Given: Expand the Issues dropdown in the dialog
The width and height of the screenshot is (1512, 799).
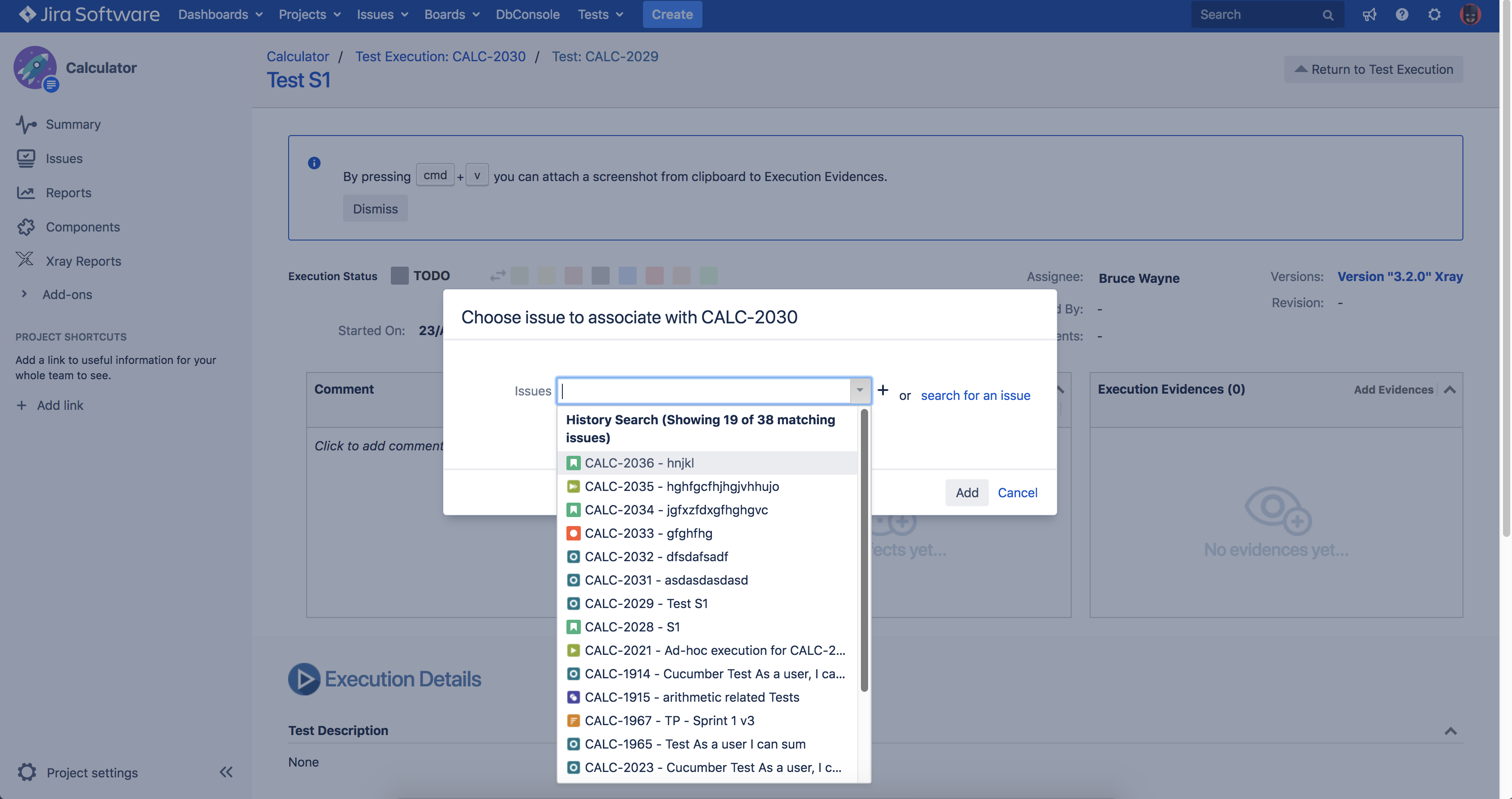Looking at the screenshot, I should click(x=859, y=390).
